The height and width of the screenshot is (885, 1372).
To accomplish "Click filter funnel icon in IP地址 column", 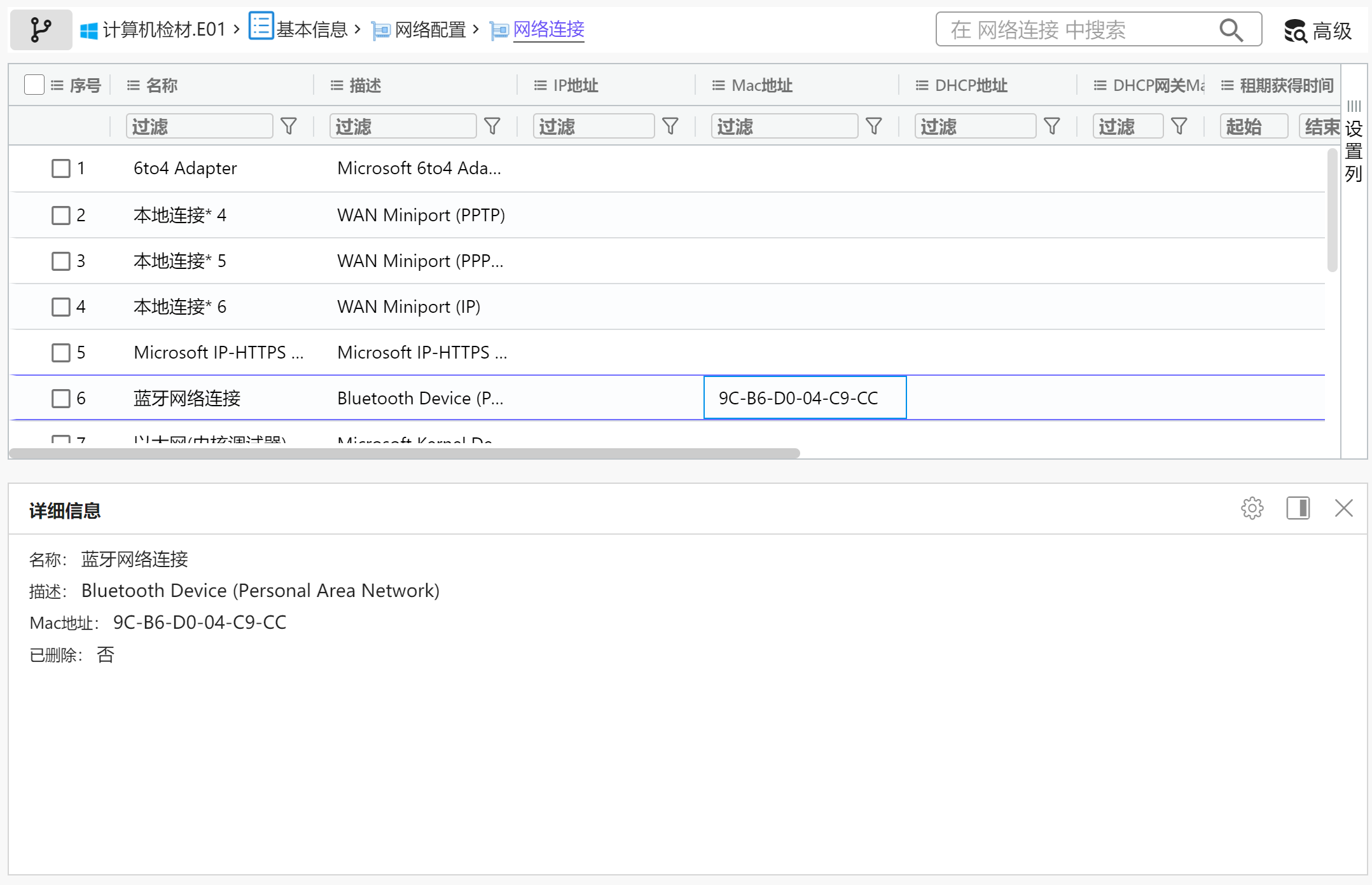I will click(x=670, y=127).
